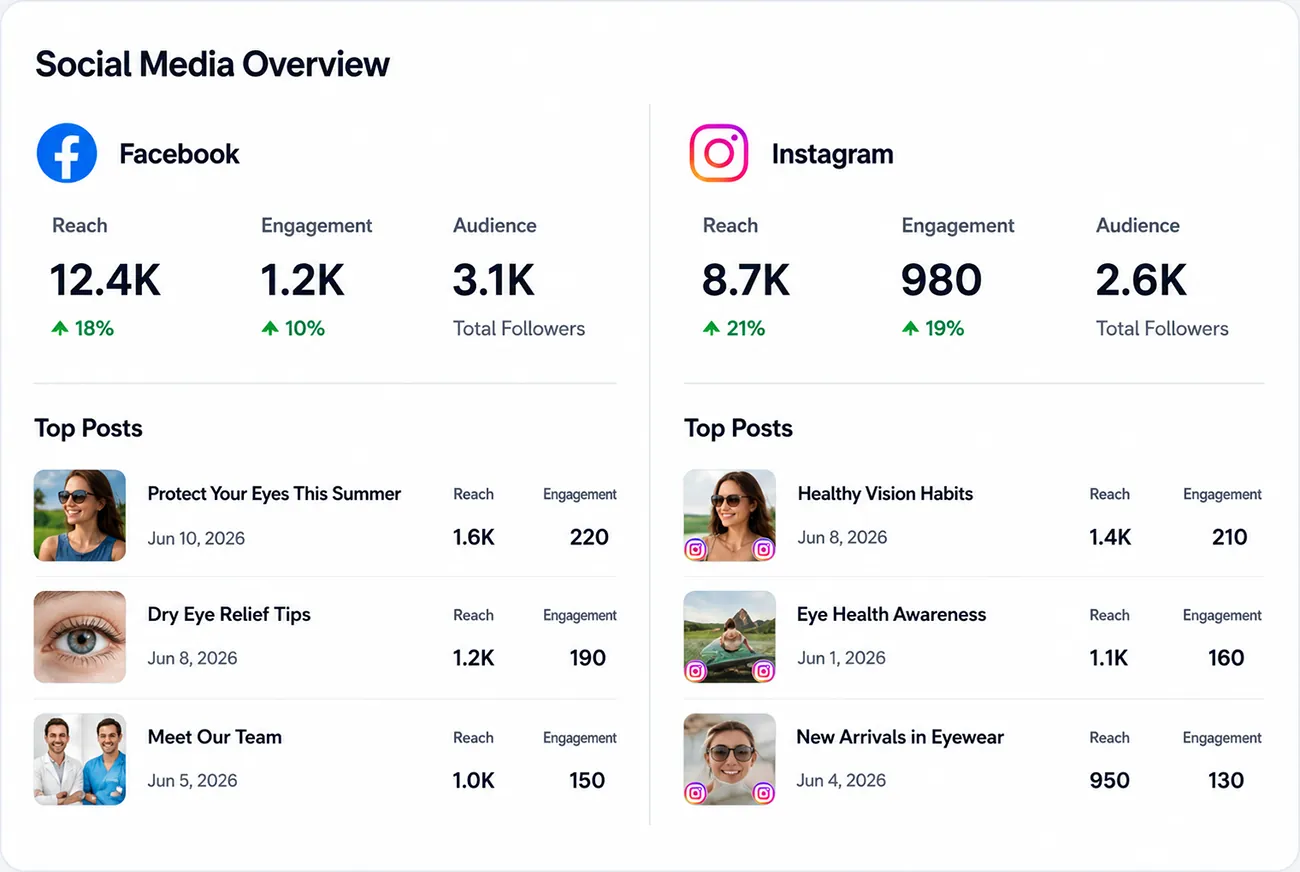Click the green up arrow beside 10%

tap(269, 328)
